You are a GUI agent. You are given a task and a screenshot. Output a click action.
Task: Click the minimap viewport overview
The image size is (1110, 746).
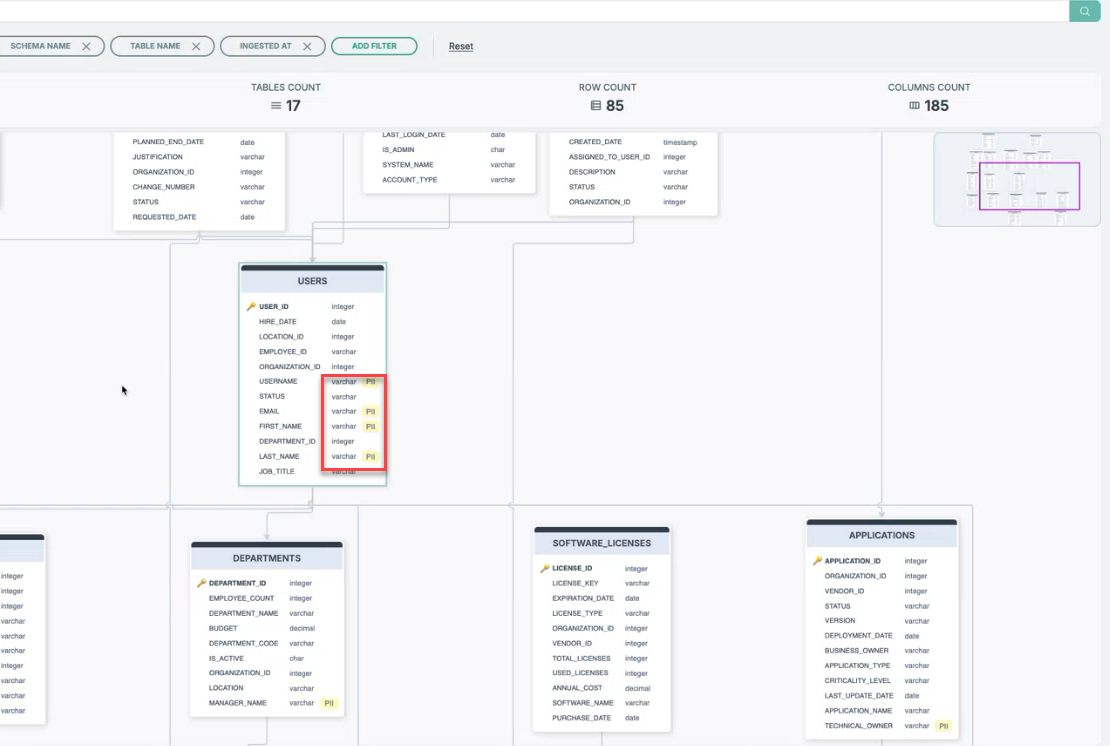(1029, 186)
